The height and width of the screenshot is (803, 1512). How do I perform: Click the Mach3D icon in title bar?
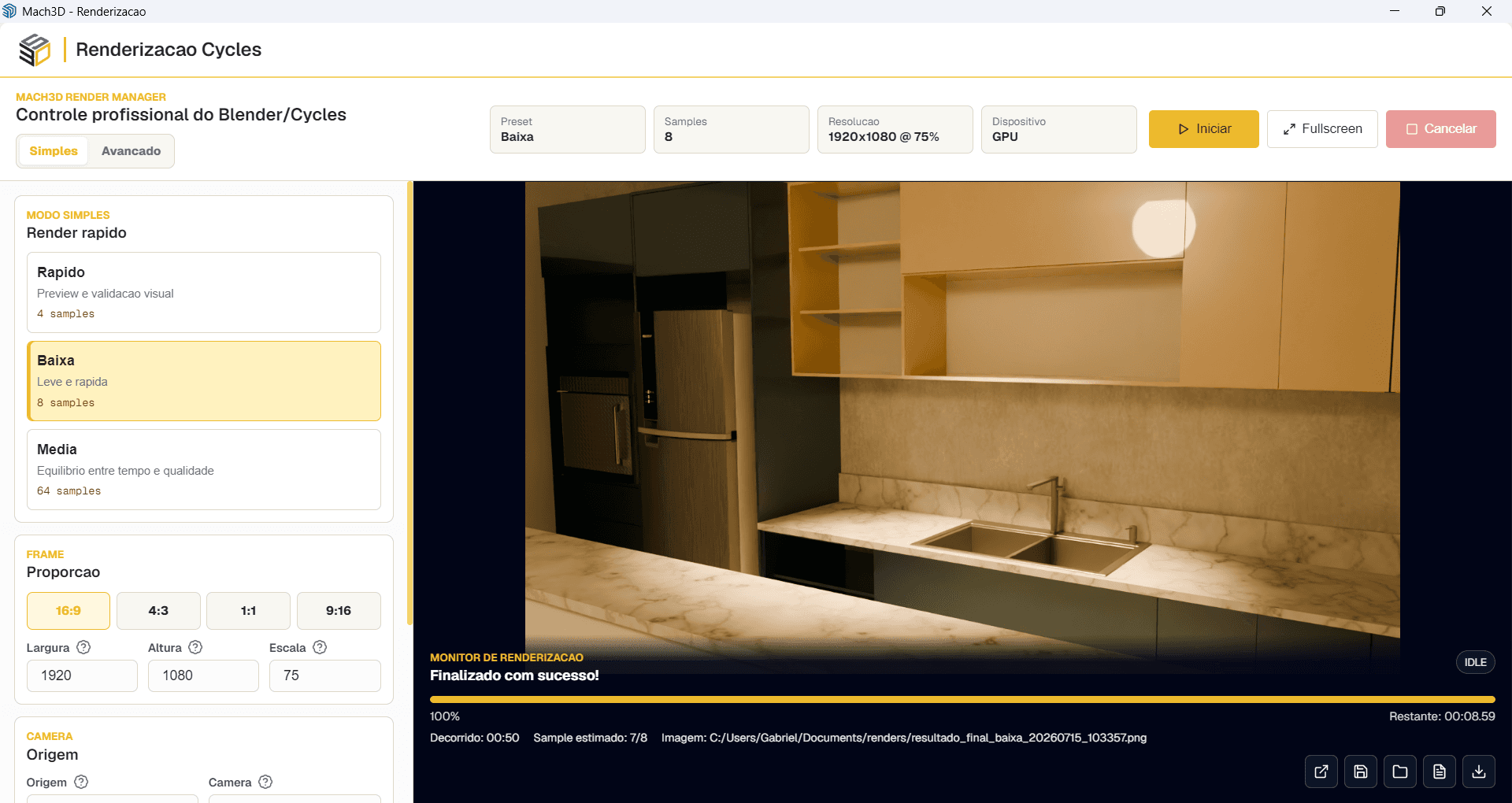[9, 11]
